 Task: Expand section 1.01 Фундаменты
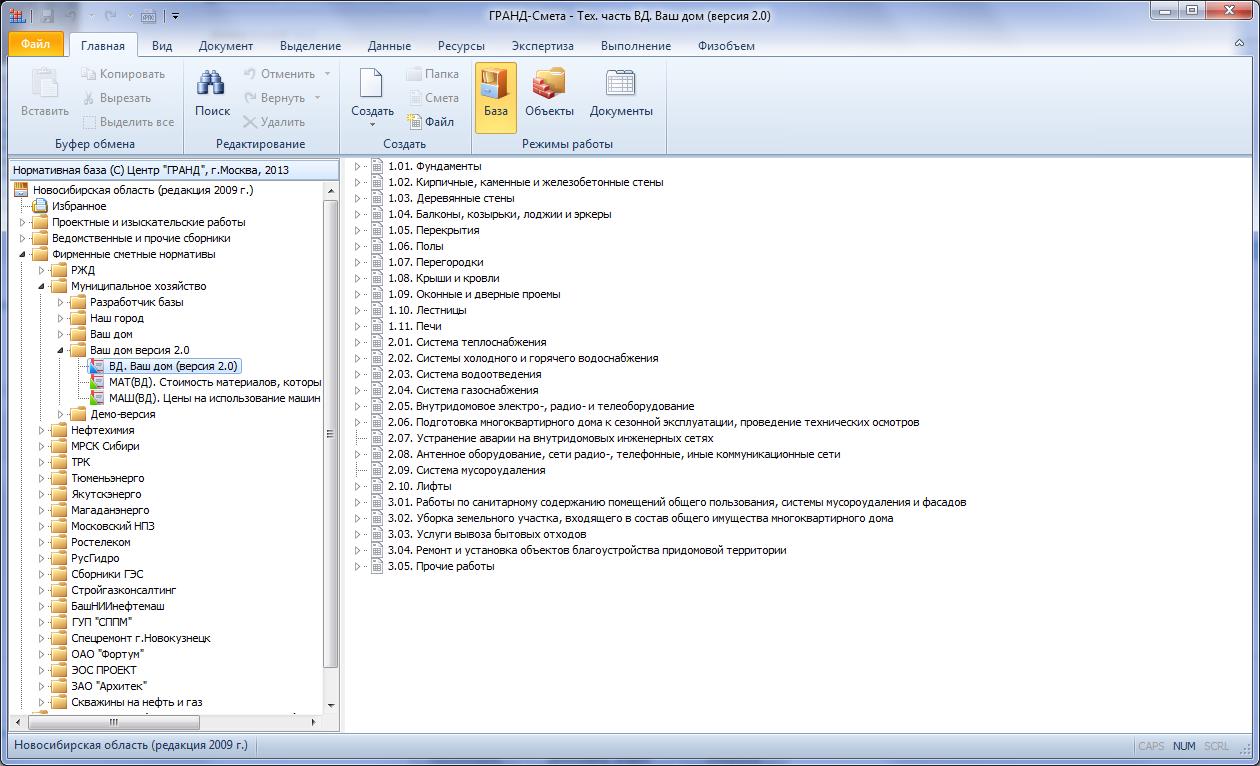click(x=358, y=166)
